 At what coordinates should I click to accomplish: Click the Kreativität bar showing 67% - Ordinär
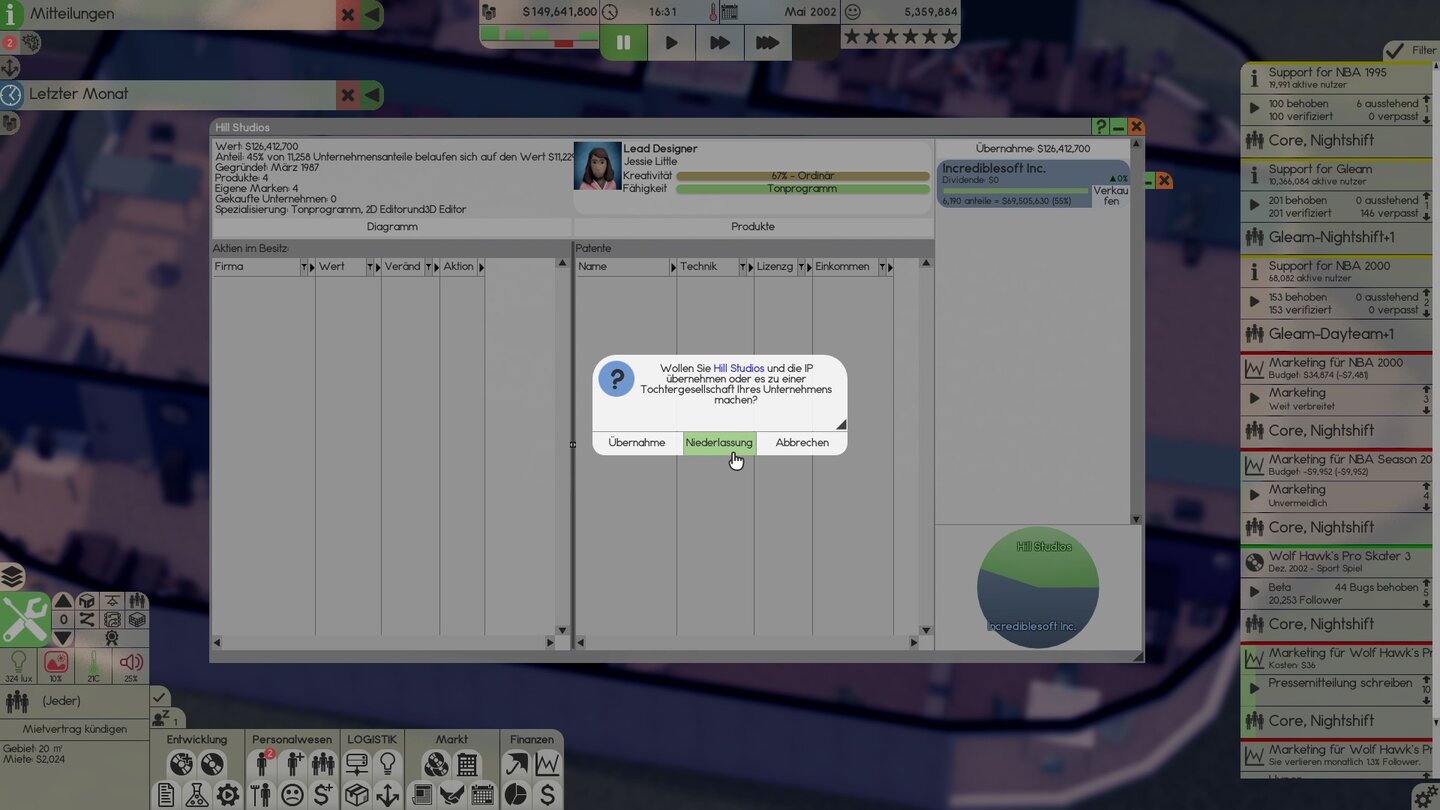click(803, 176)
